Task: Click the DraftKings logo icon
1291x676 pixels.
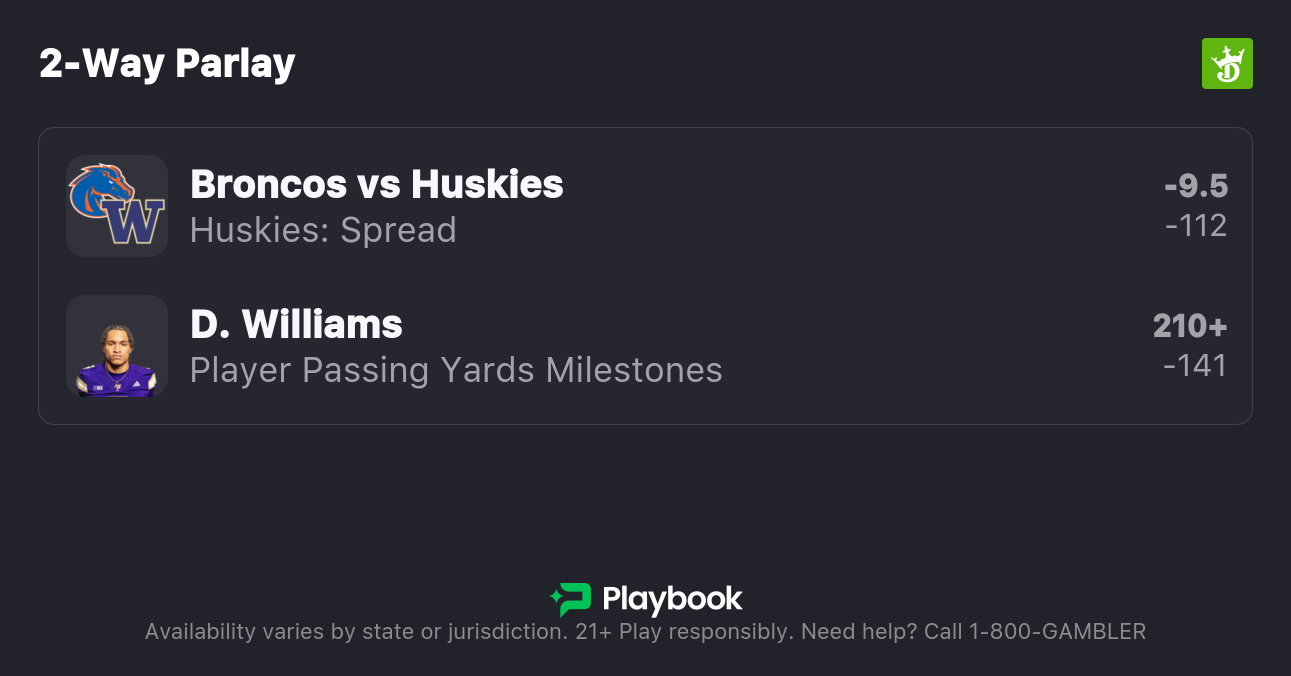Action: coord(1226,64)
